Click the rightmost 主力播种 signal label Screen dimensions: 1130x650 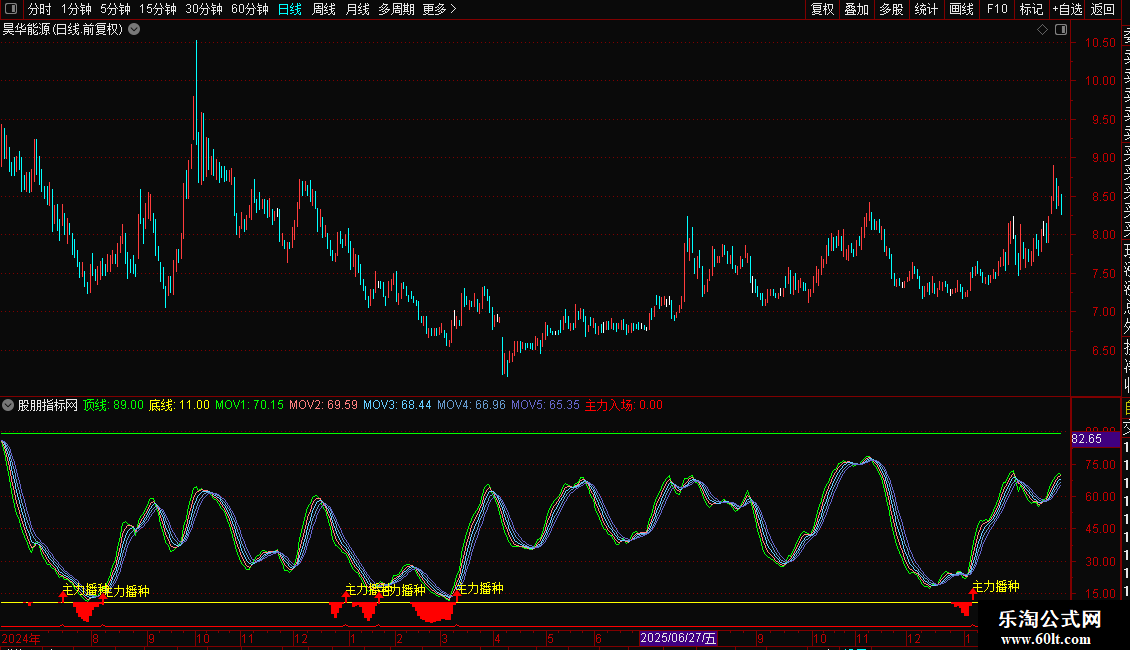[x=996, y=586]
